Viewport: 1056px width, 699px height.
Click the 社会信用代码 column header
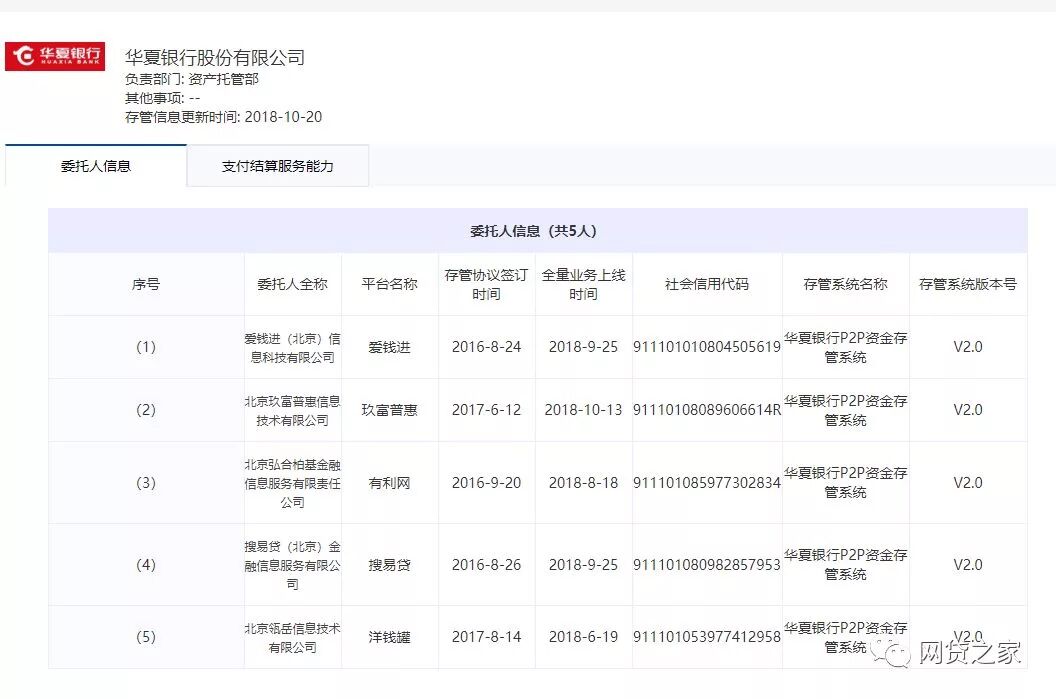(707, 284)
